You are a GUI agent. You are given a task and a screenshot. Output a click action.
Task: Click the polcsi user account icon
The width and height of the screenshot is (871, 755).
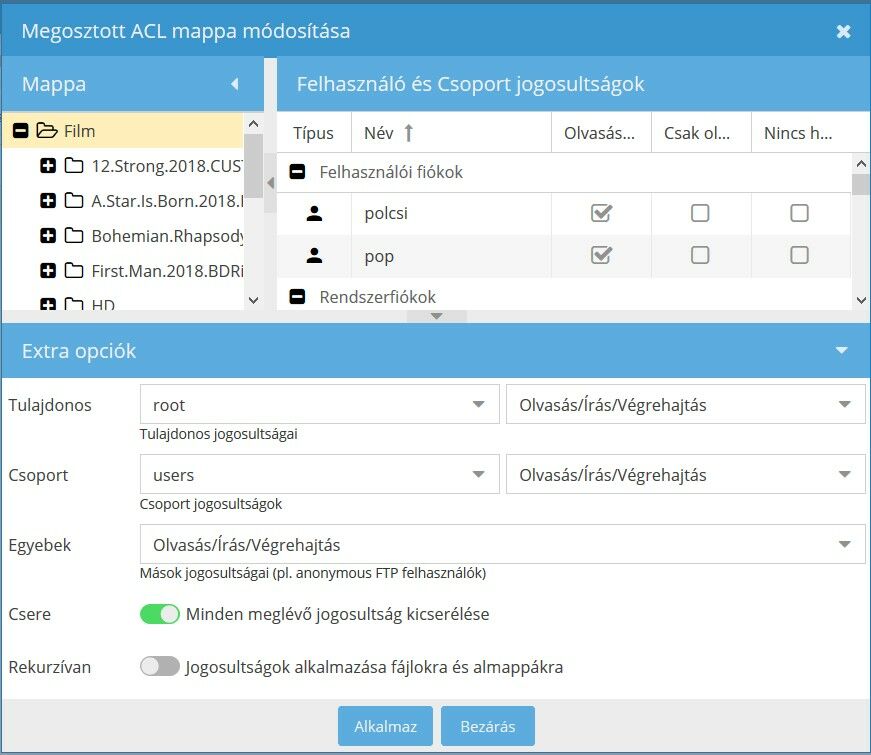[314, 213]
